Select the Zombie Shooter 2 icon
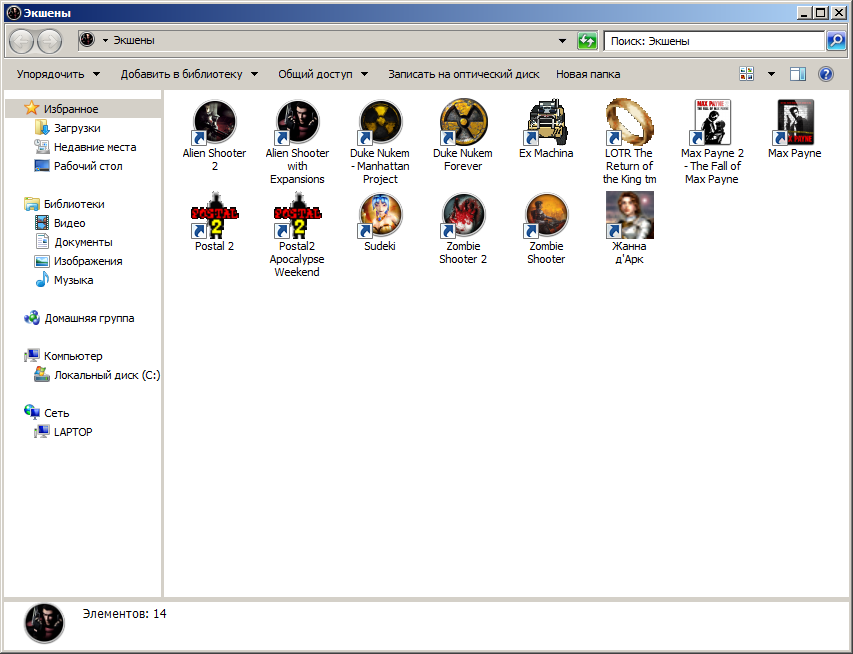The height and width of the screenshot is (654, 853). 463,215
